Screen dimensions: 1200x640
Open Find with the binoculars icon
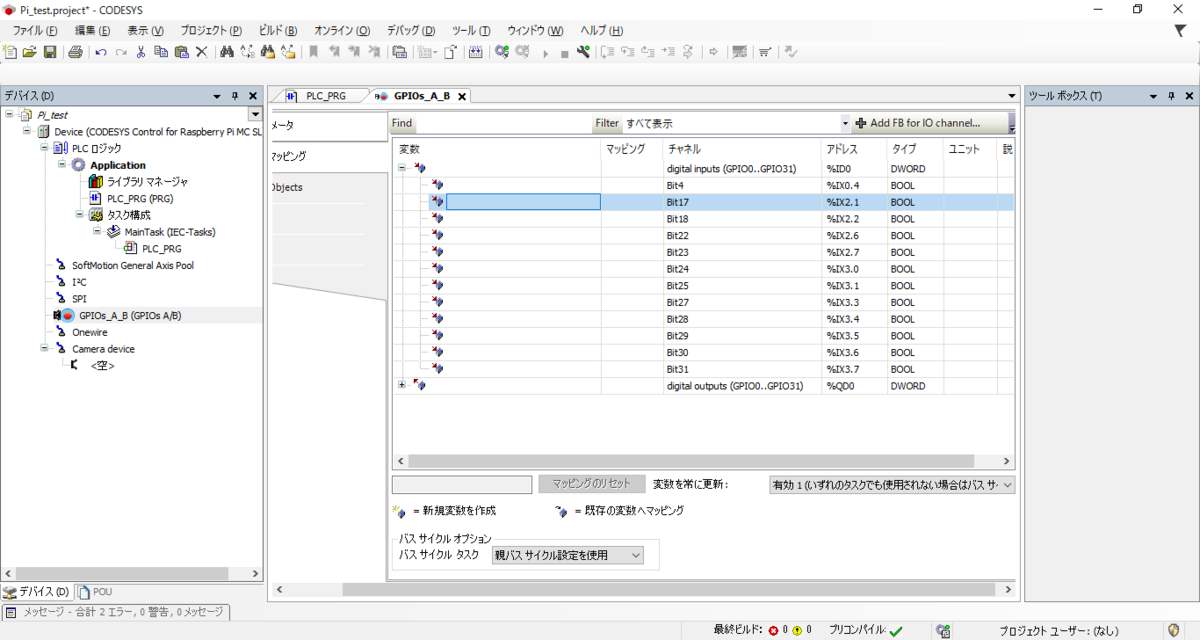pyautogui.click(x=227, y=52)
